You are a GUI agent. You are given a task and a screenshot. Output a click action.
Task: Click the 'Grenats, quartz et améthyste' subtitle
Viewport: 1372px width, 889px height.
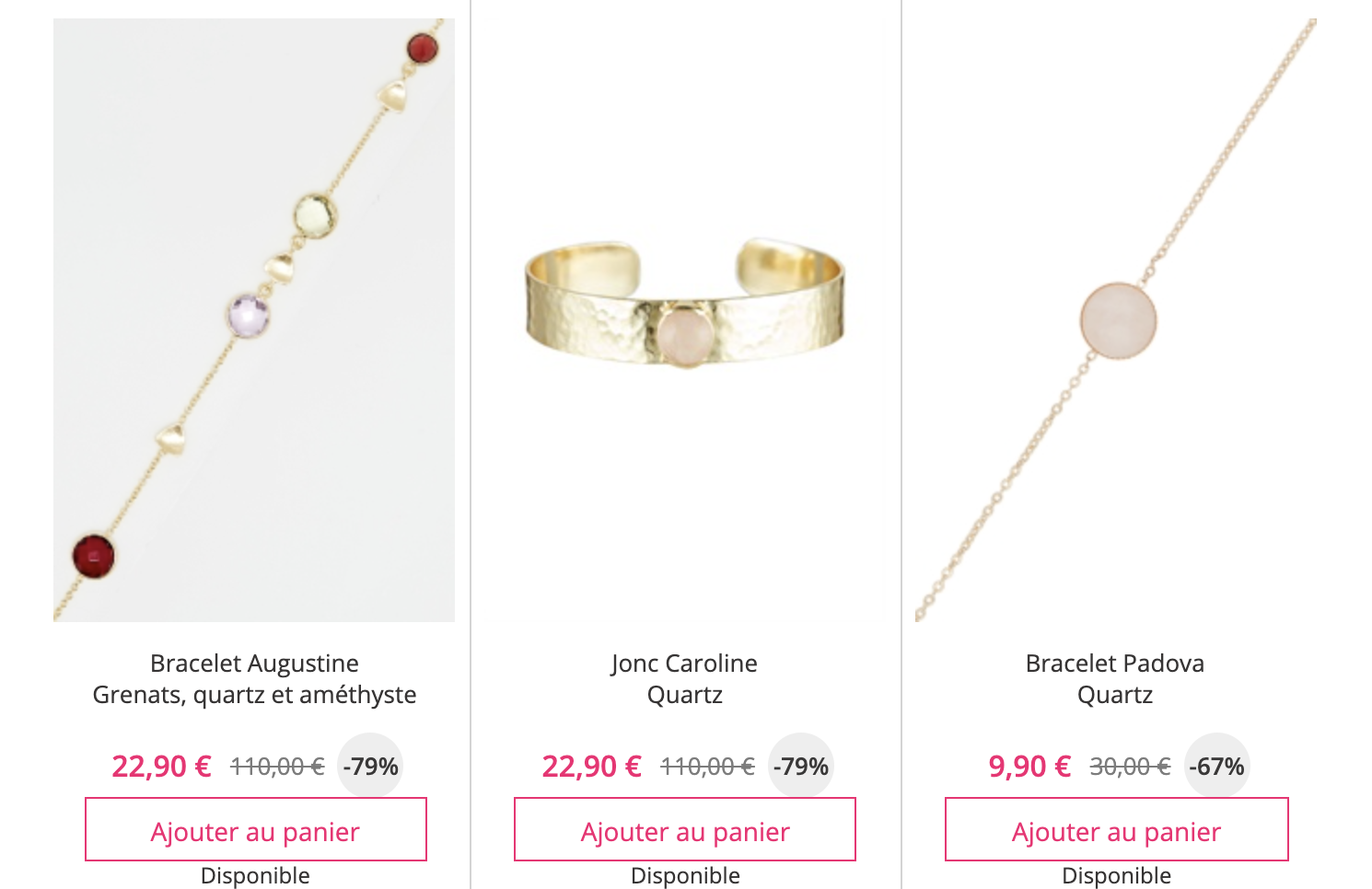(254, 695)
